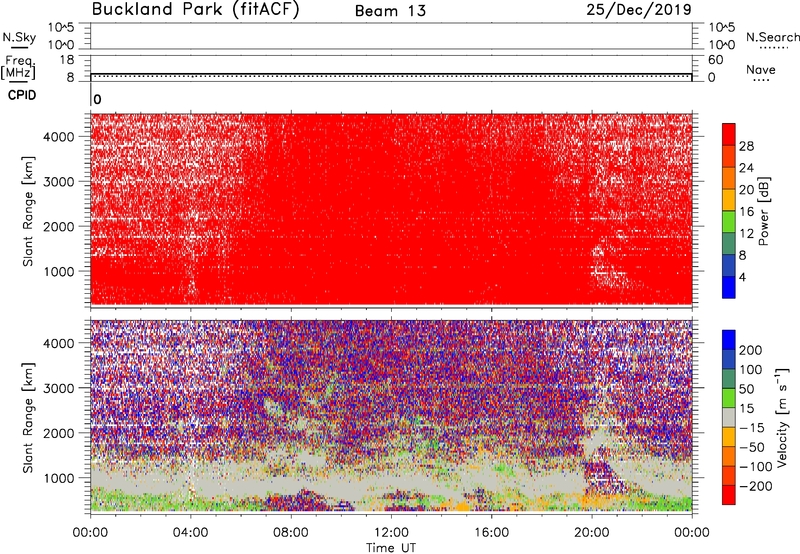The height and width of the screenshot is (554, 800).
Task: Click the 'Time UT' axis title
Action: click(x=391, y=548)
